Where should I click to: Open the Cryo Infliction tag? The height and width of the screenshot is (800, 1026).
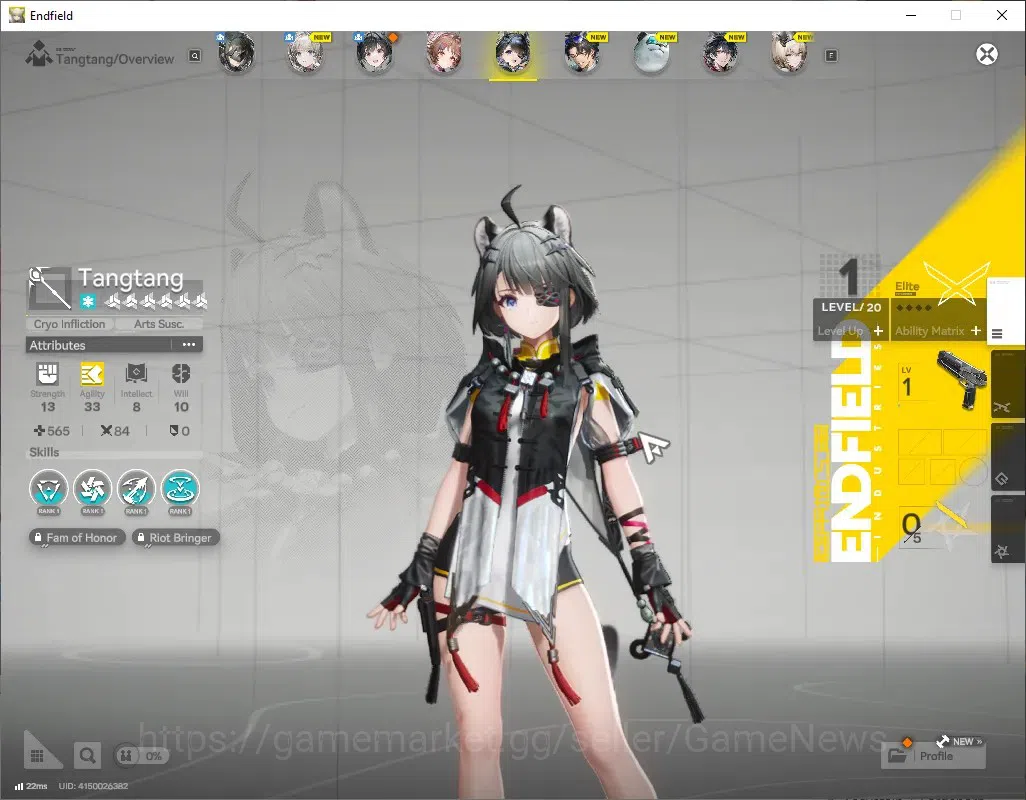[x=69, y=324]
